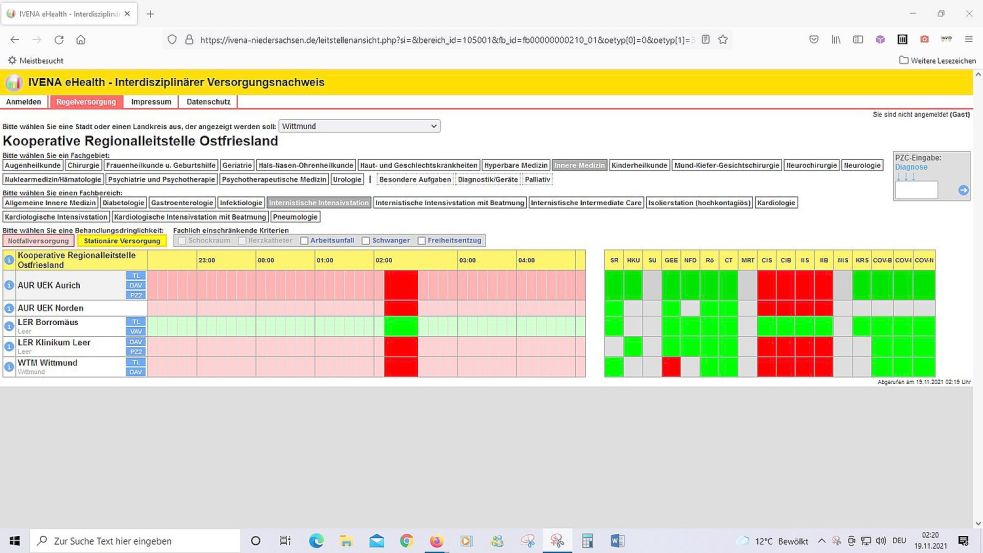Show hidden system tray icons chevron
This screenshot has width=983, height=553.
point(821,540)
